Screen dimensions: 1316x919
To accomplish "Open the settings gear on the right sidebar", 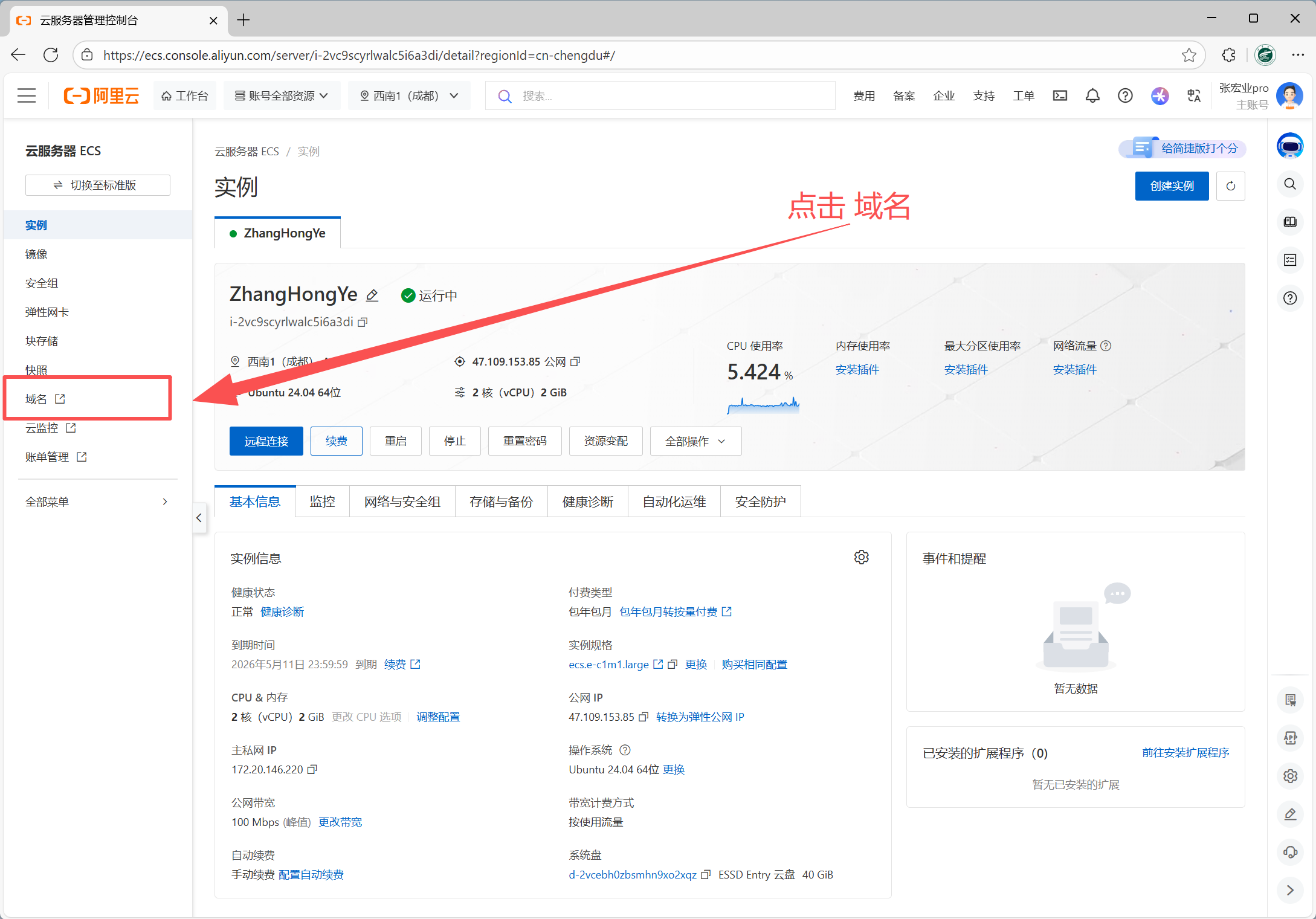I will [1290, 776].
